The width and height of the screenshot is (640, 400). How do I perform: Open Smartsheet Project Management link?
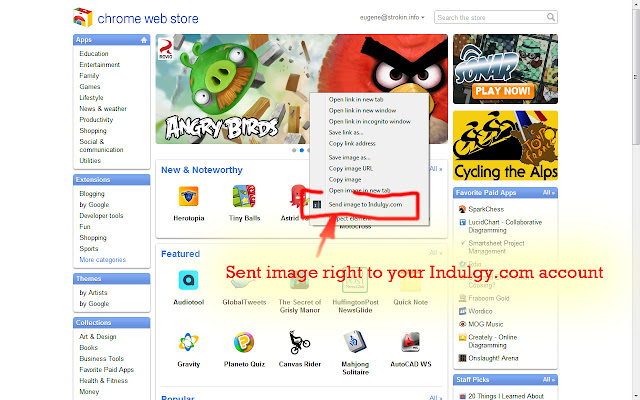point(496,247)
